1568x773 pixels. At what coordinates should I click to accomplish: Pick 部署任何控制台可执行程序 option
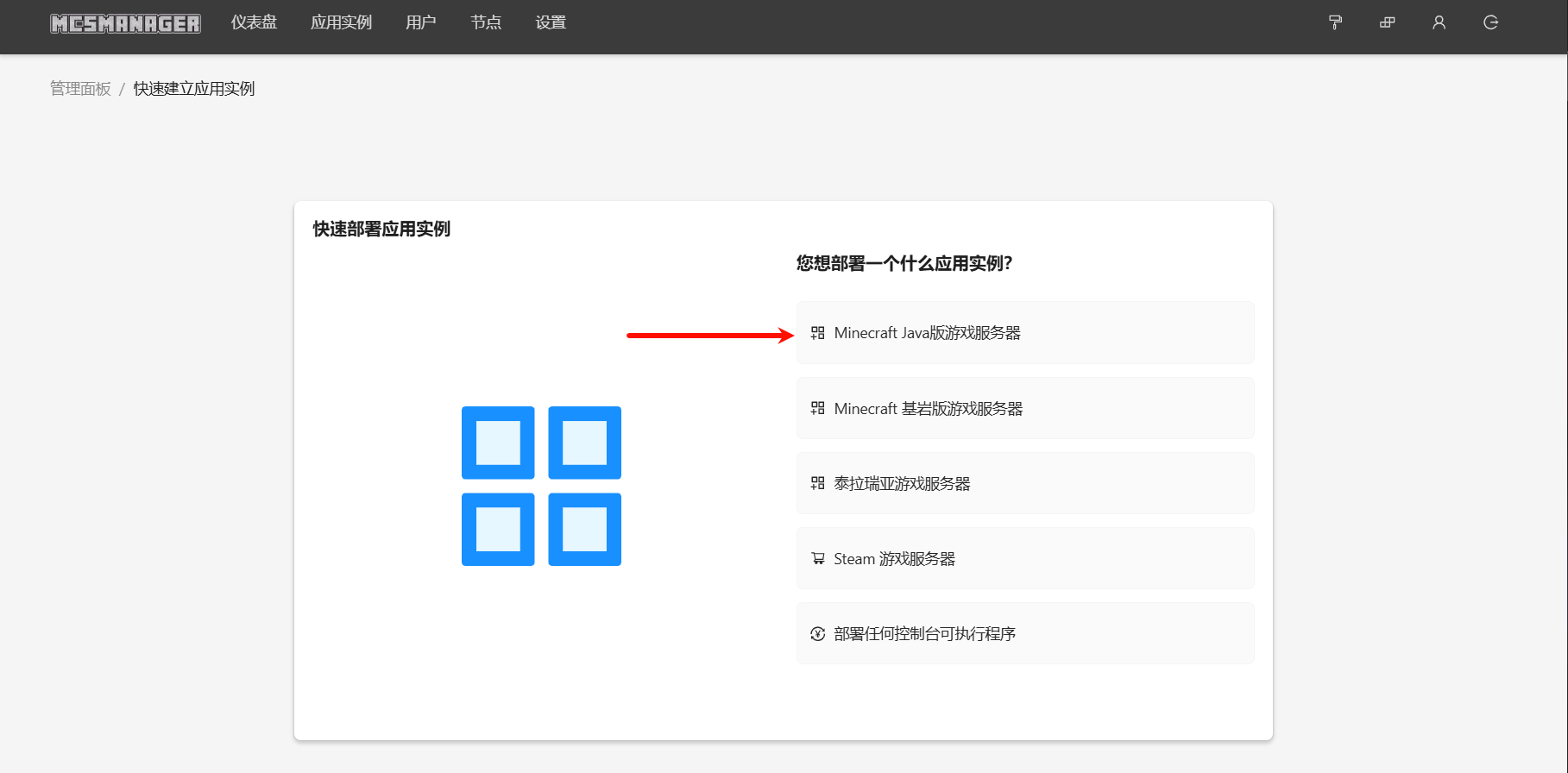(x=1025, y=633)
